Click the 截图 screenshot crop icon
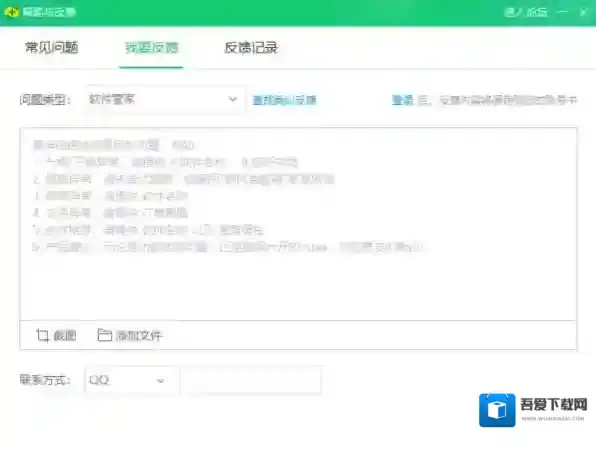The image size is (596, 449). (x=42, y=335)
